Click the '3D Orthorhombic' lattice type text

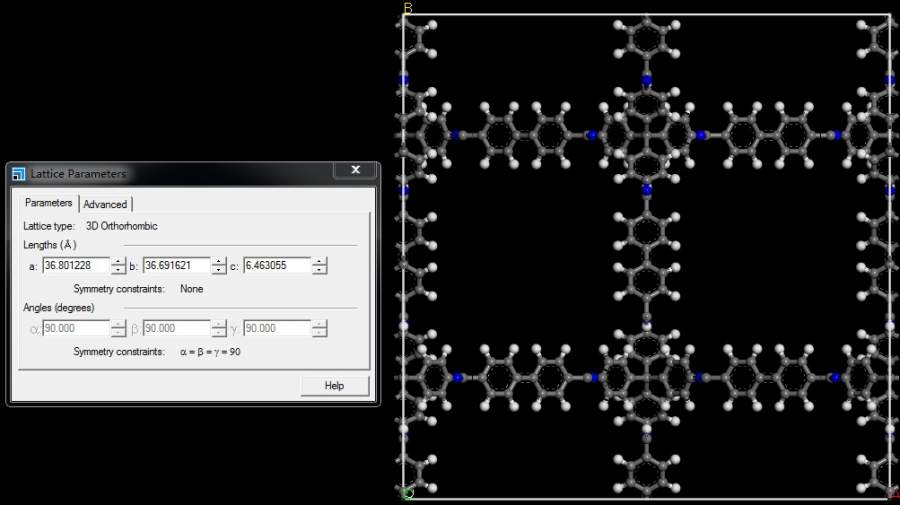coord(122,226)
